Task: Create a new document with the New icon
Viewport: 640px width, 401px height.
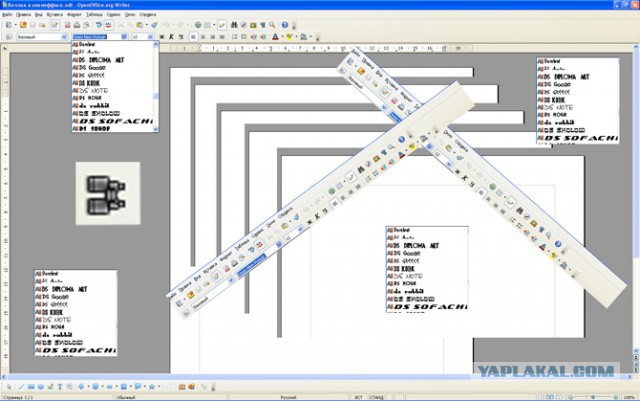Action: [x=9, y=25]
